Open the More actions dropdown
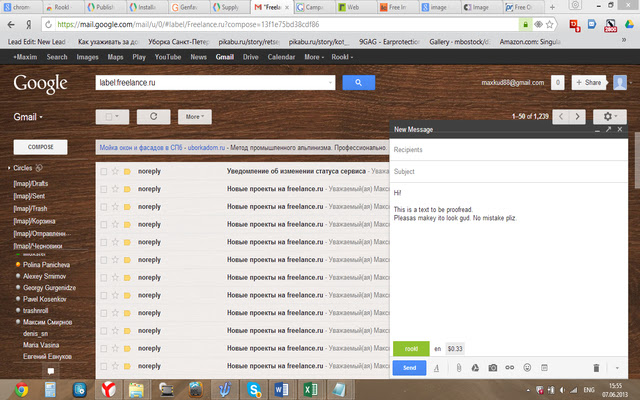The image size is (640, 400). point(195,117)
